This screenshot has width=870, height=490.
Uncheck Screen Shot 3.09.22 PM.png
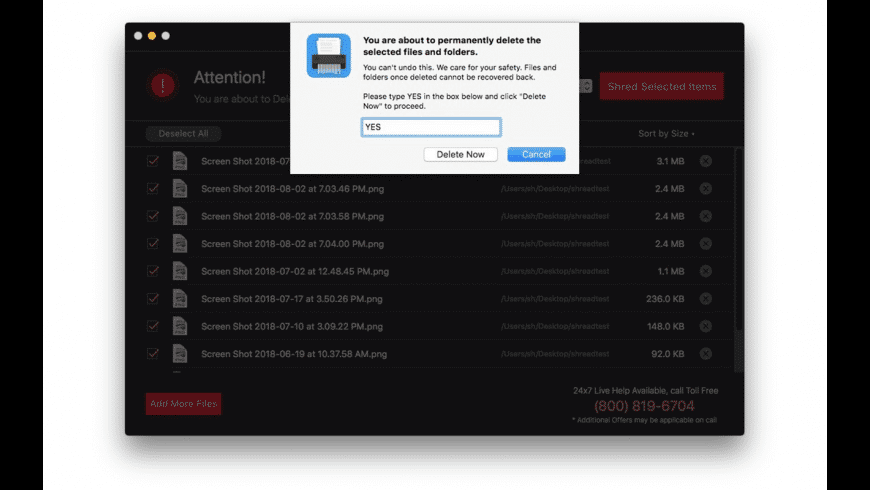click(x=153, y=326)
